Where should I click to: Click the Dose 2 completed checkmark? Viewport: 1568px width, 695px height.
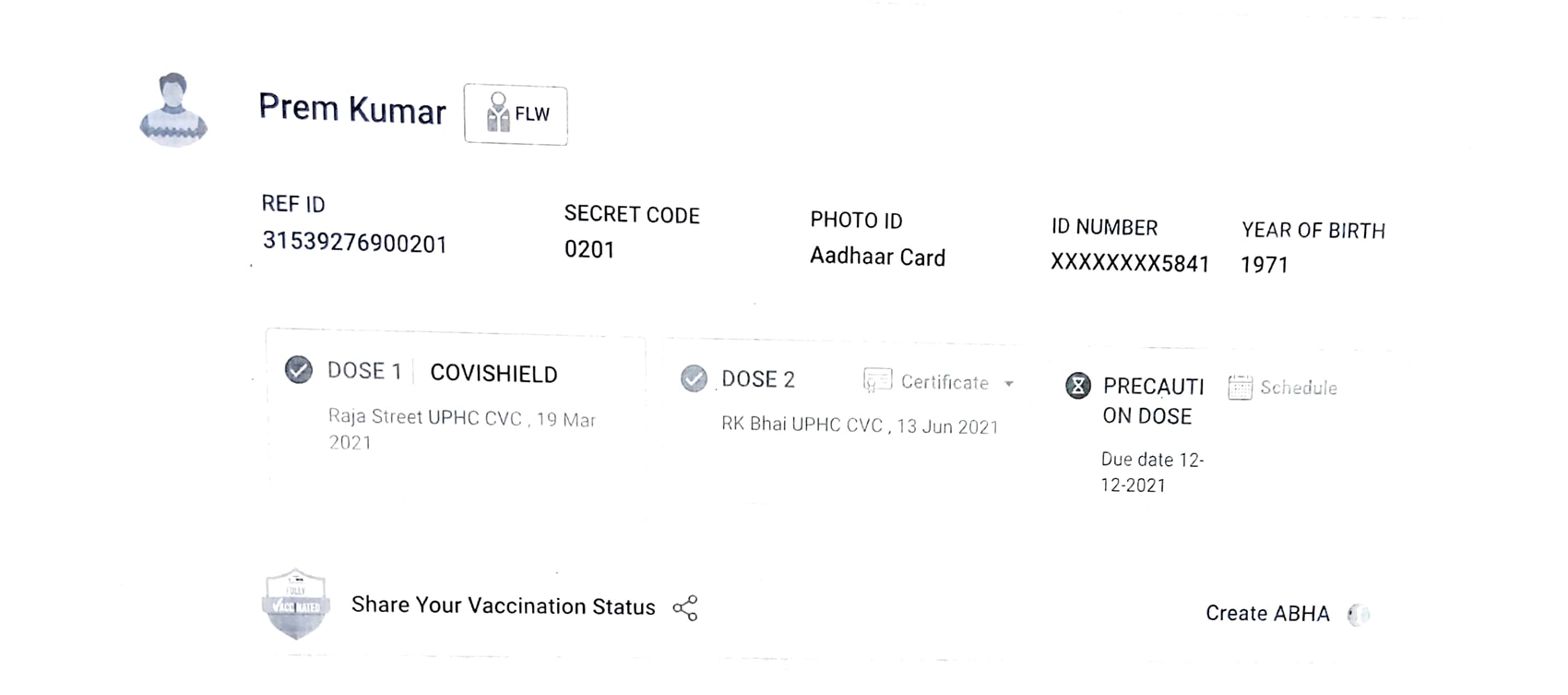(694, 378)
